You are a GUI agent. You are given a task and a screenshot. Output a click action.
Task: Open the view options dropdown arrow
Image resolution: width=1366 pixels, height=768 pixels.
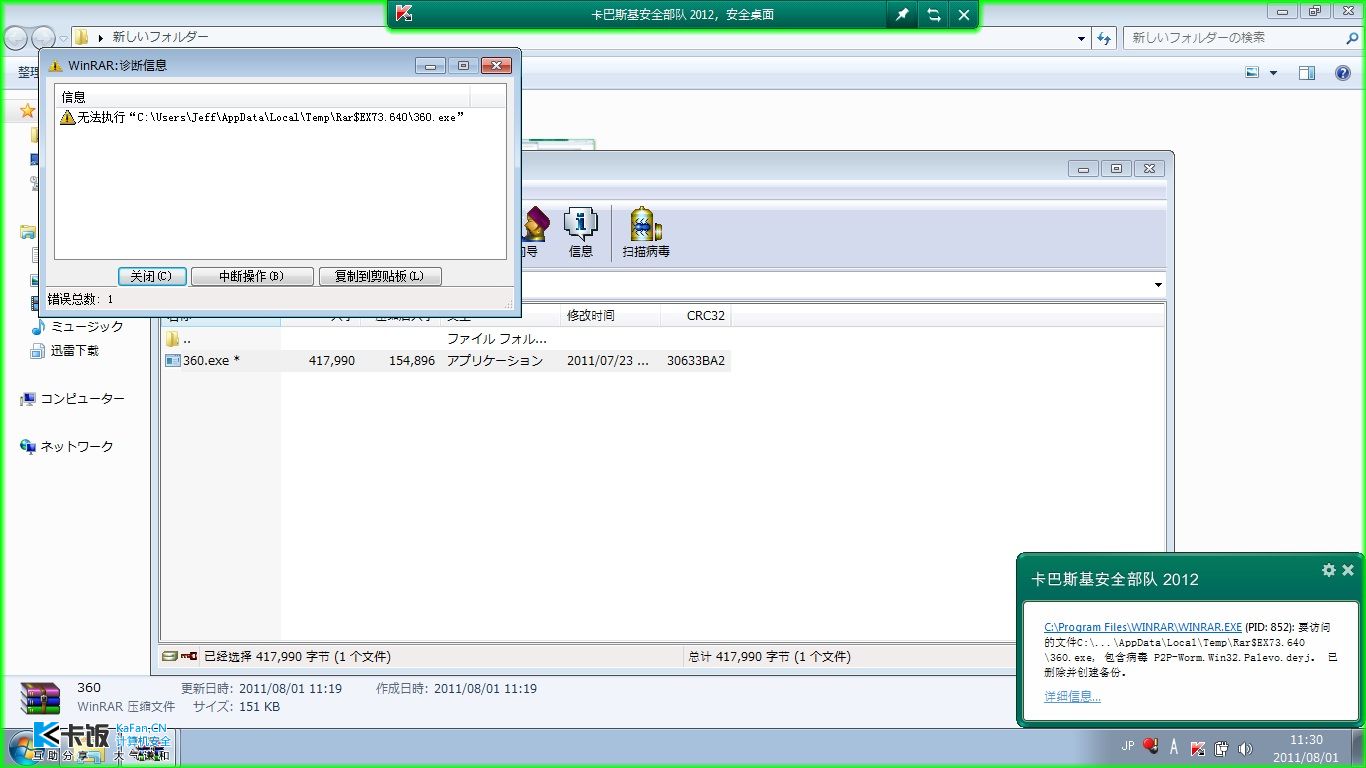click(x=1273, y=73)
